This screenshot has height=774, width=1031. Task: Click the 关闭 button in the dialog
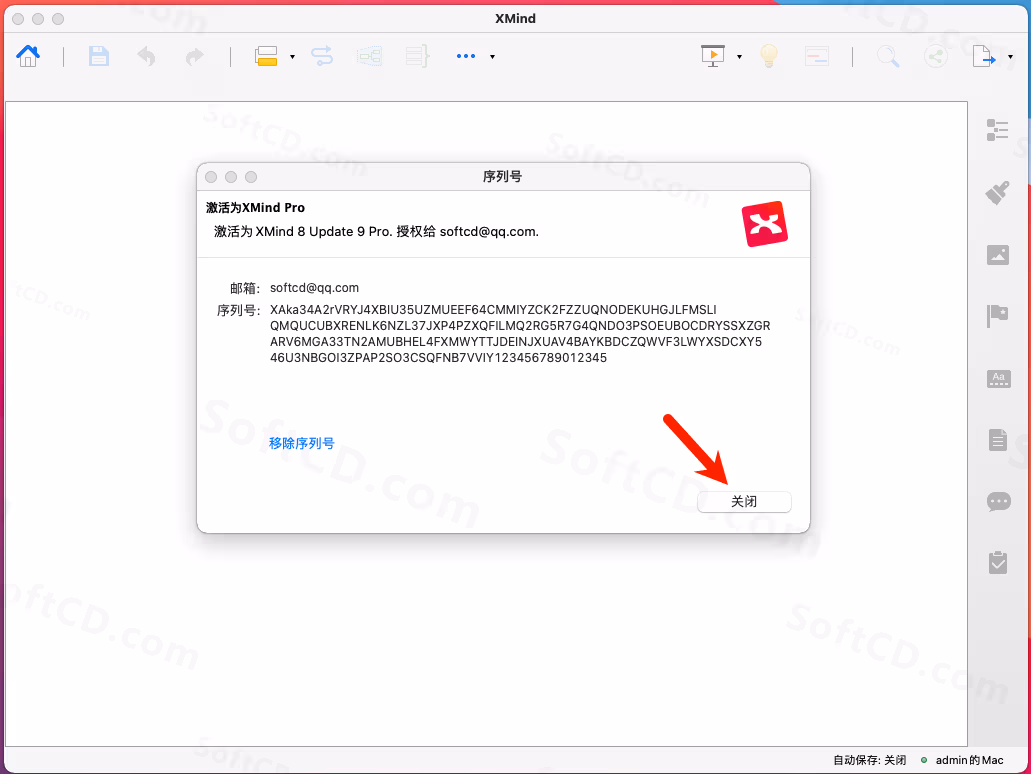(x=744, y=502)
